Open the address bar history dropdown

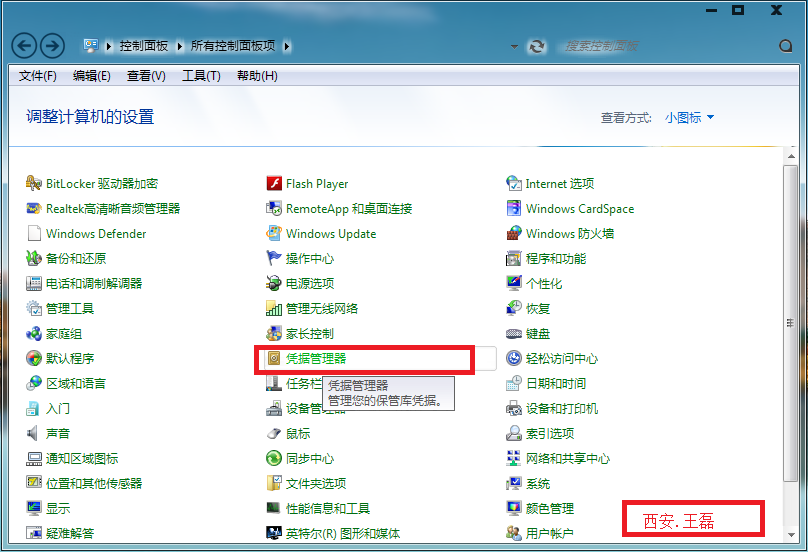point(514,47)
